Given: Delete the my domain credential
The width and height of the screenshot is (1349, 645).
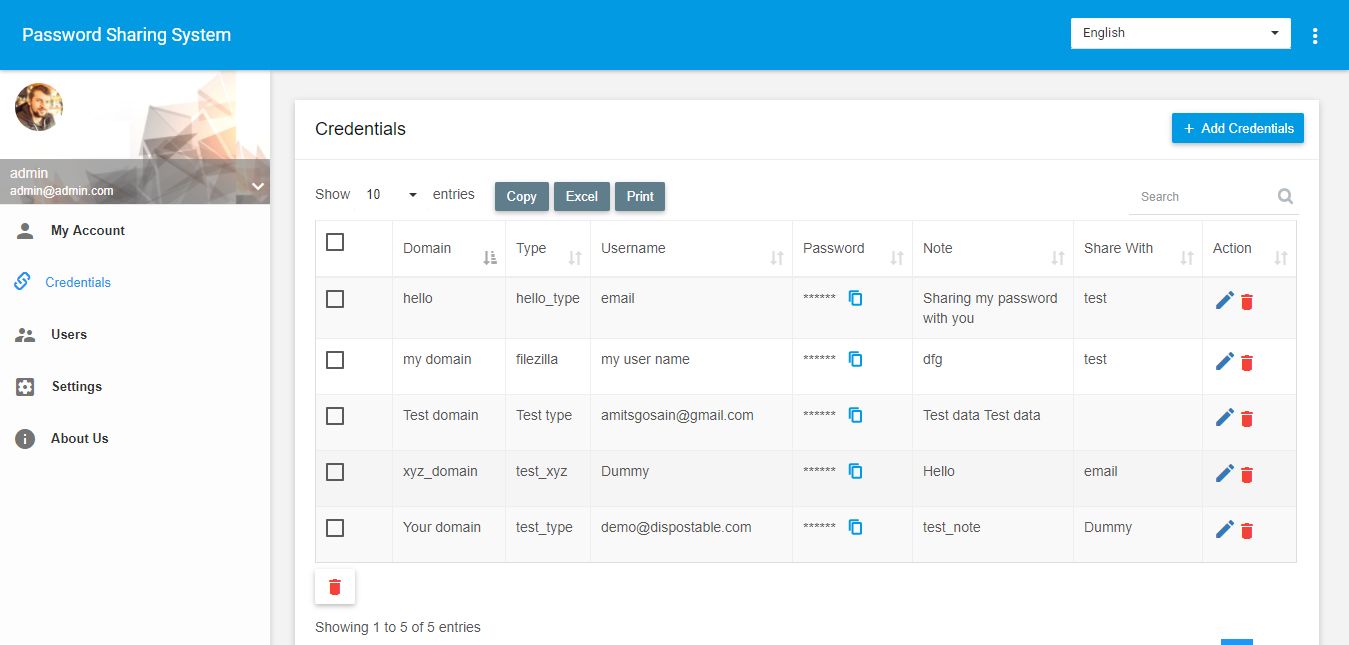Looking at the screenshot, I should pos(1246,363).
